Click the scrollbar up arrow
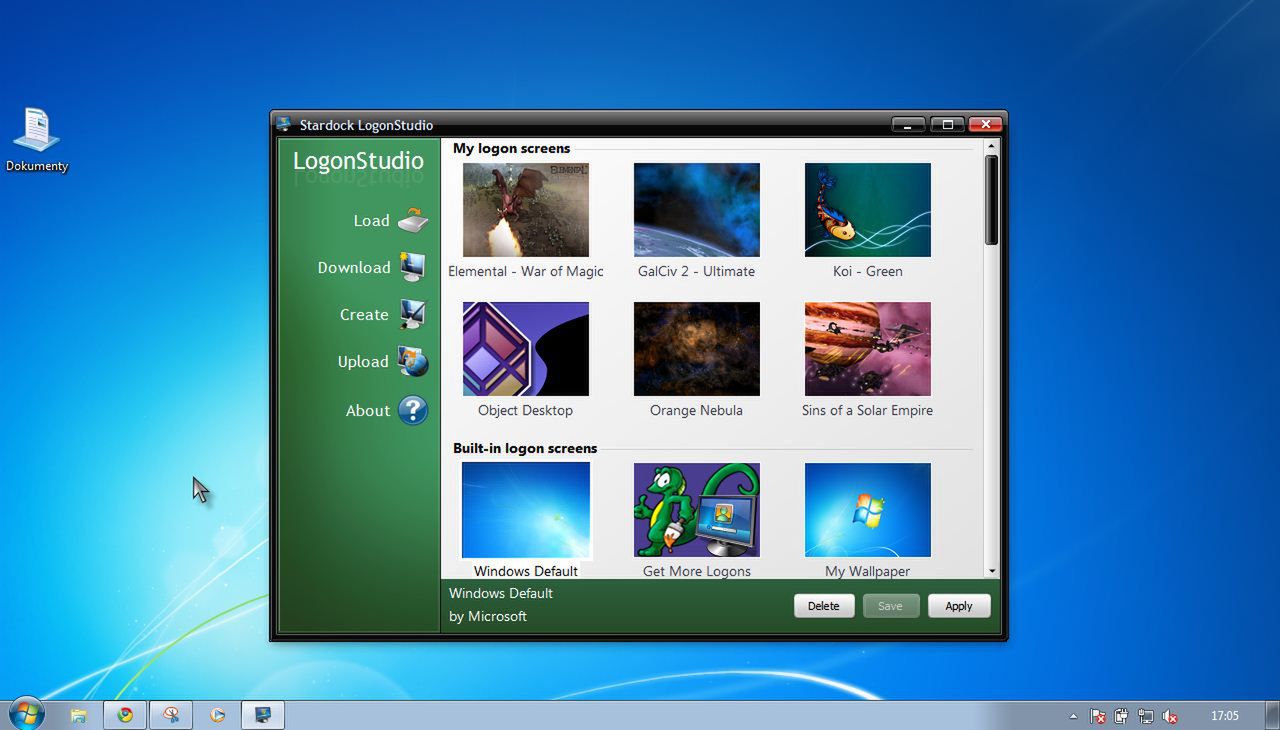The height and width of the screenshot is (730, 1280). pyautogui.click(x=992, y=146)
